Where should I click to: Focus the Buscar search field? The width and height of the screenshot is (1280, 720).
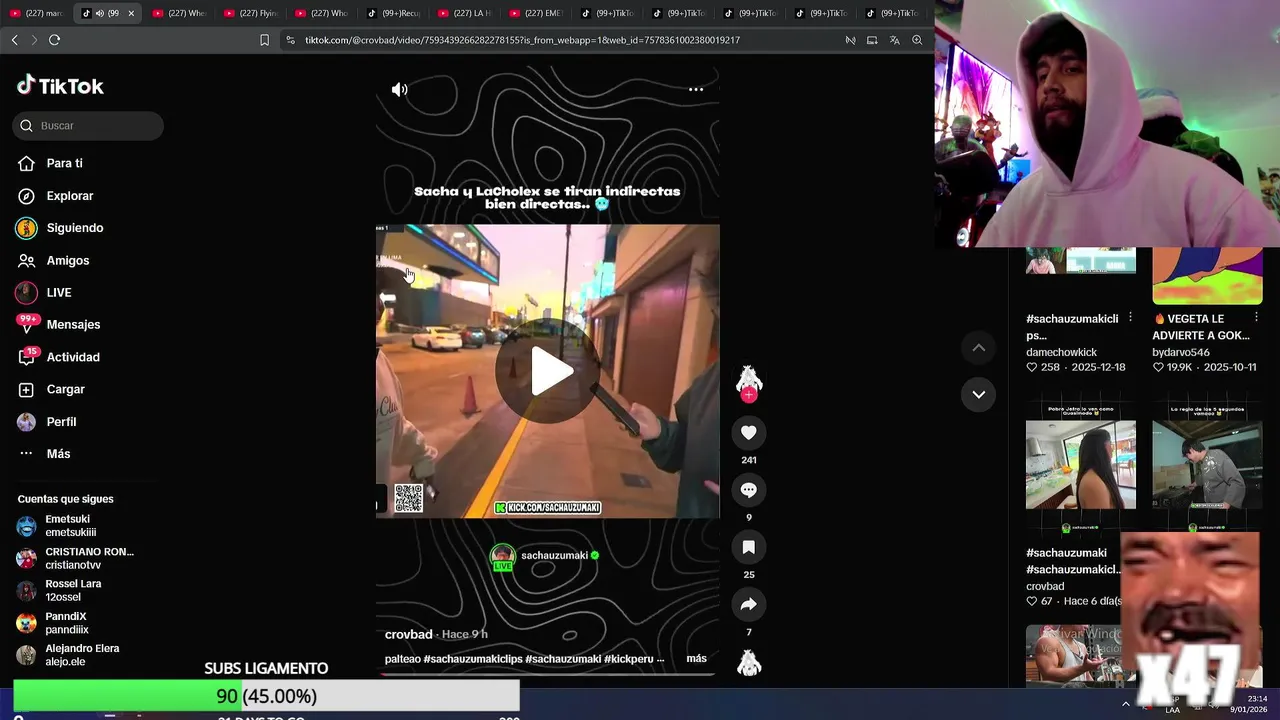click(88, 126)
